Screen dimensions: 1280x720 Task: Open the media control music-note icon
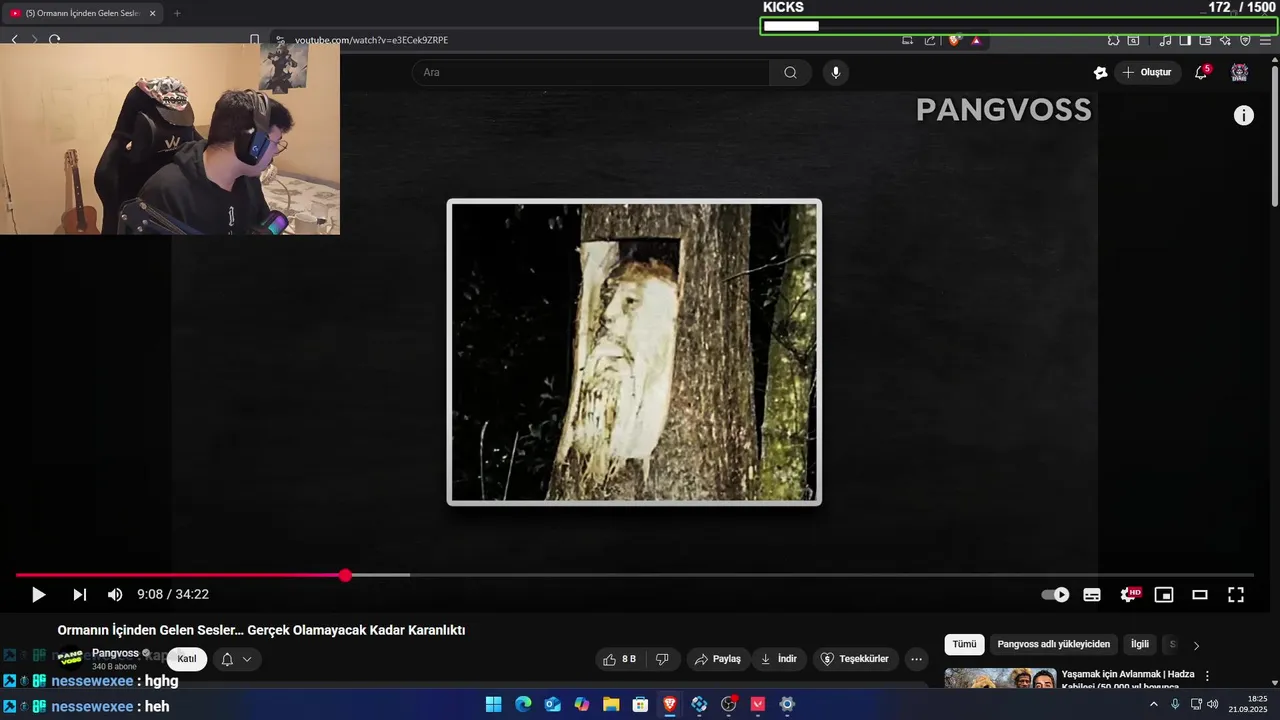[x=1165, y=40]
